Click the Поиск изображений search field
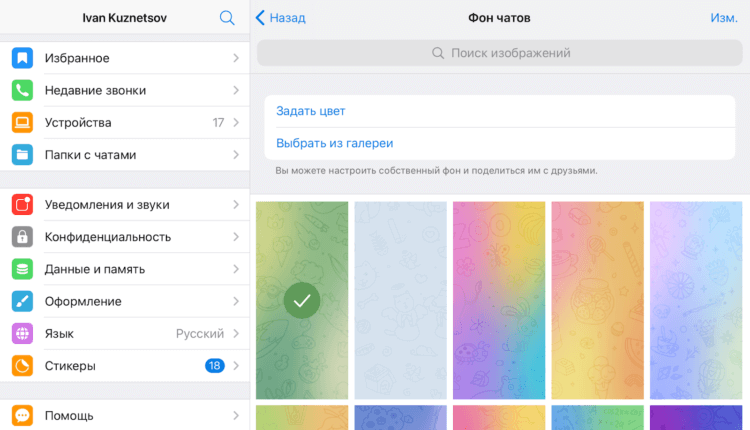Image resolution: width=750 pixels, height=430 pixels. click(x=499, y=53)
